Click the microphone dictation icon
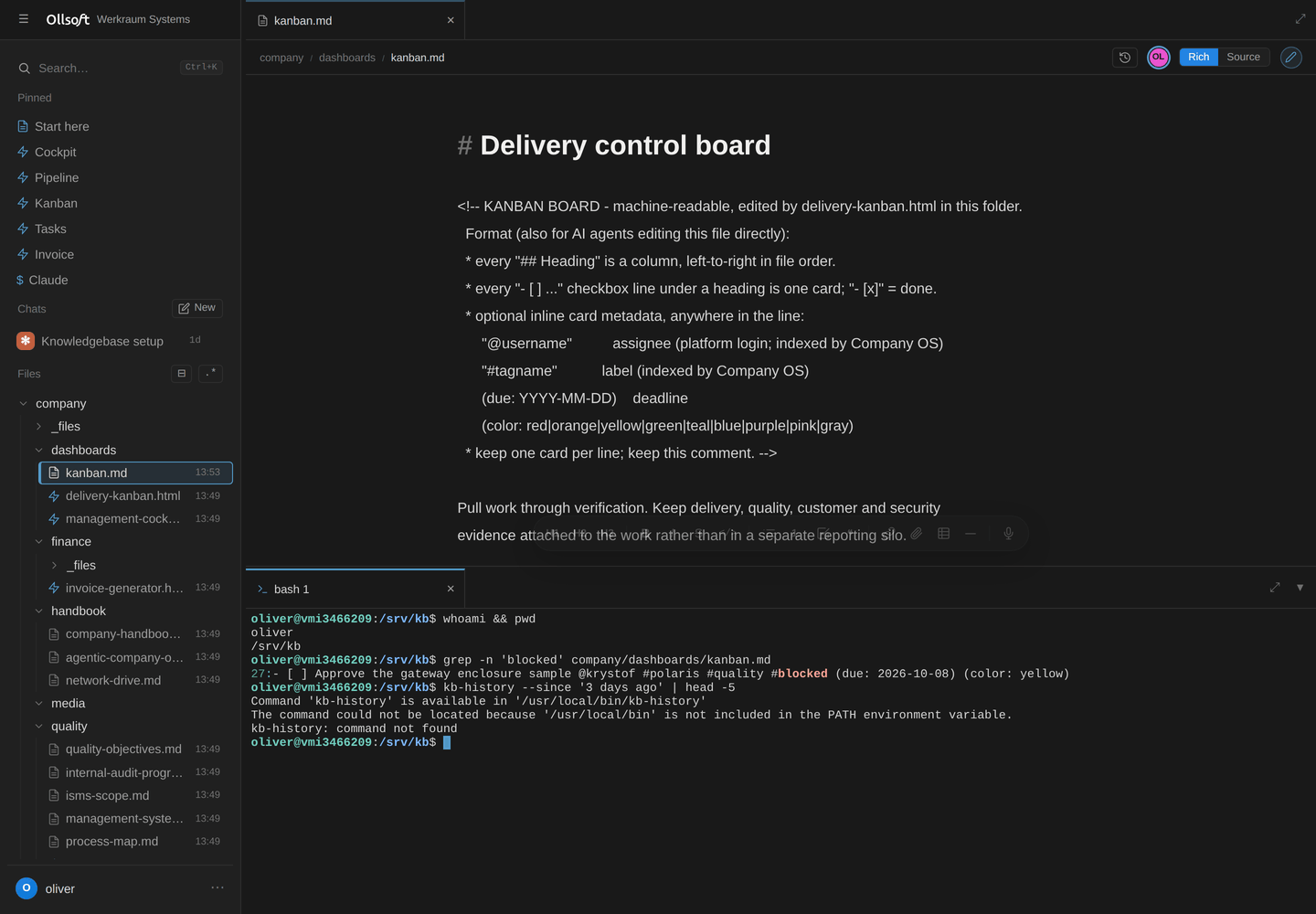Viewport: 1316px width, 914px height. [x=1008, y=534]
